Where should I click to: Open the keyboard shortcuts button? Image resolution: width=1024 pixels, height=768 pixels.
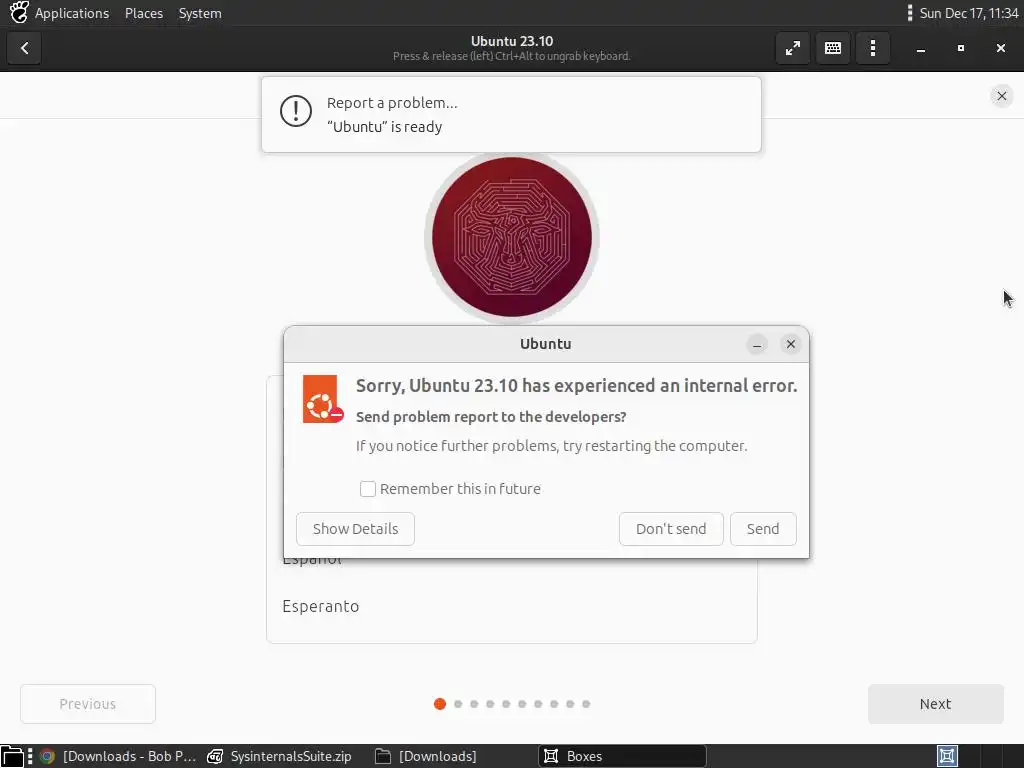(x=833, y=48)
